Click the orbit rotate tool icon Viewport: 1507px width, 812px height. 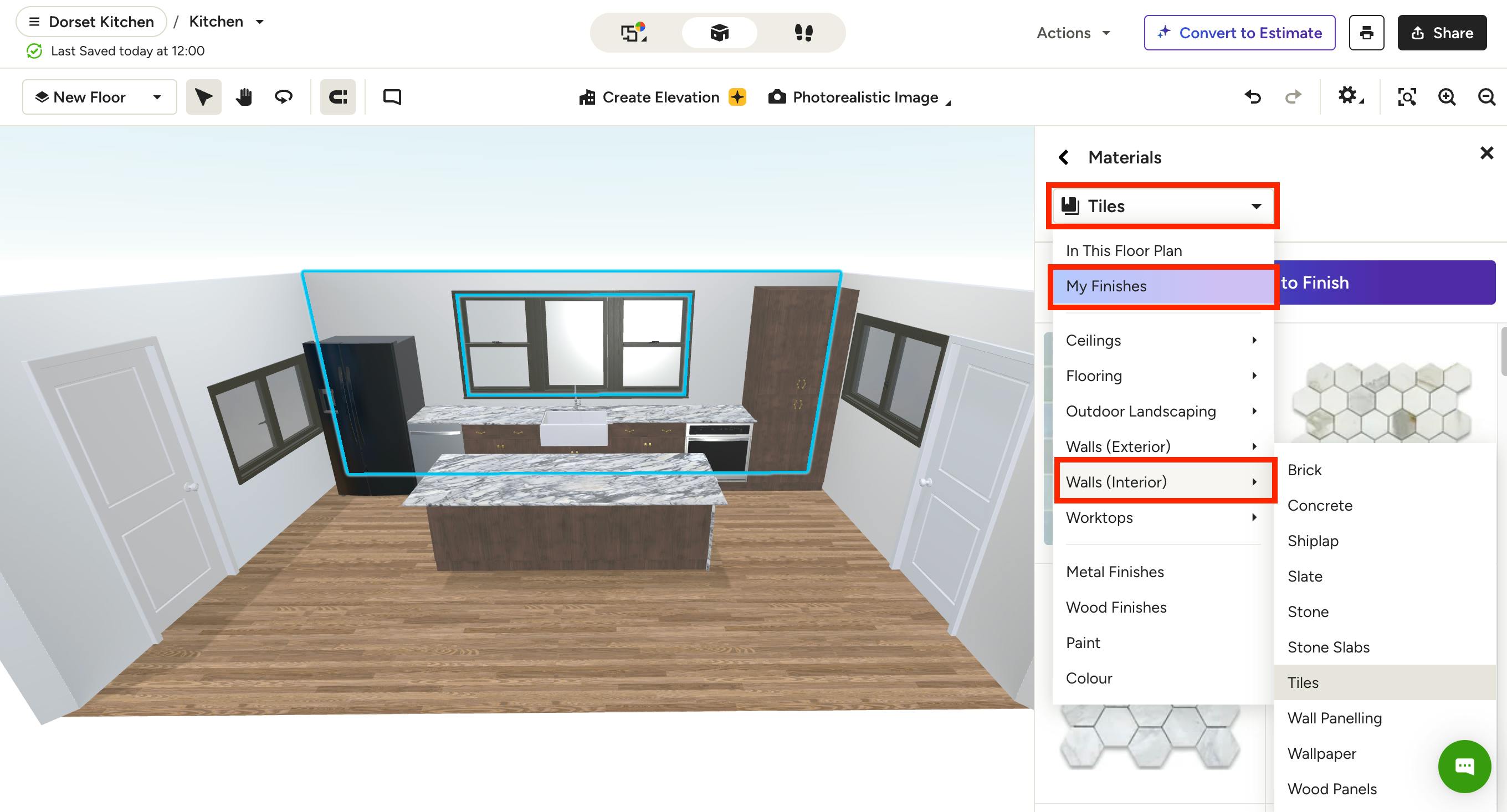(284, 97)
